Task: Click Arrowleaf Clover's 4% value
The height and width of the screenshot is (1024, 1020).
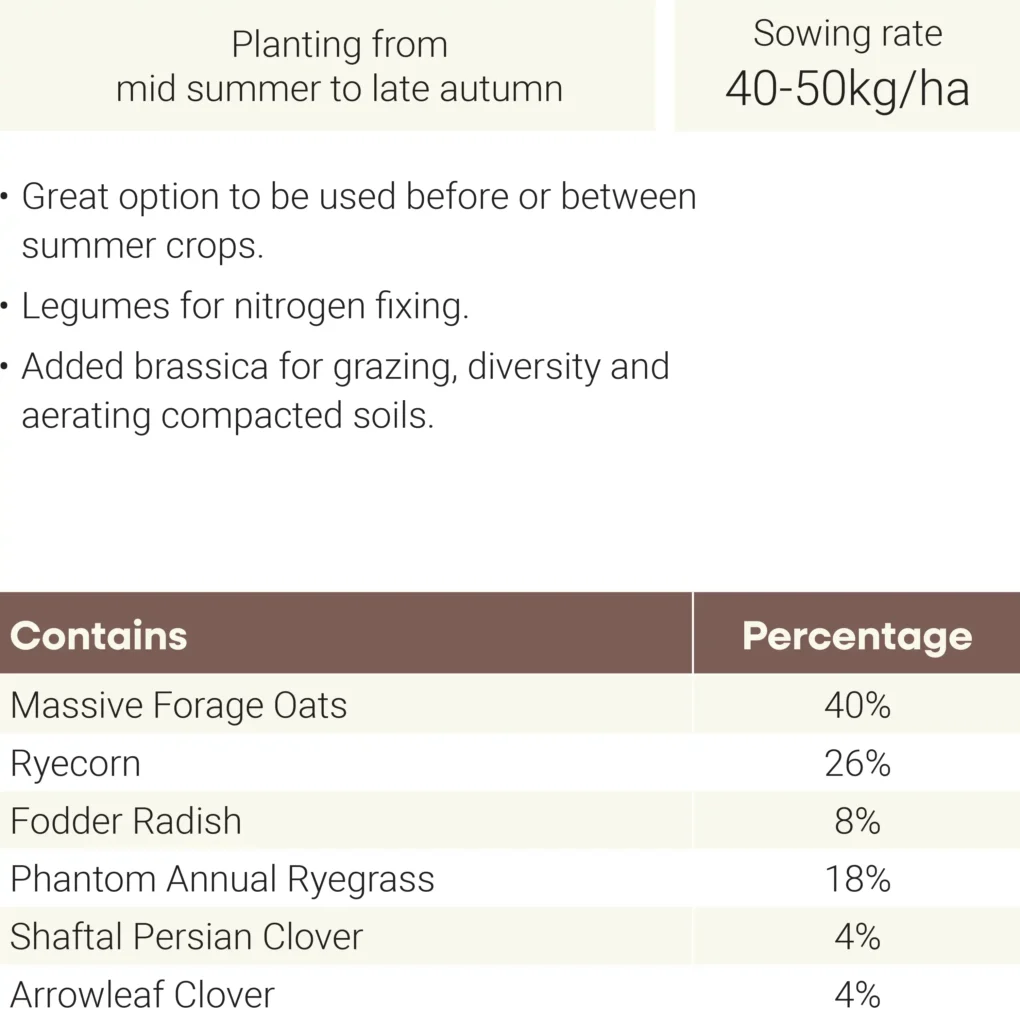Action: tap(857, 995)
